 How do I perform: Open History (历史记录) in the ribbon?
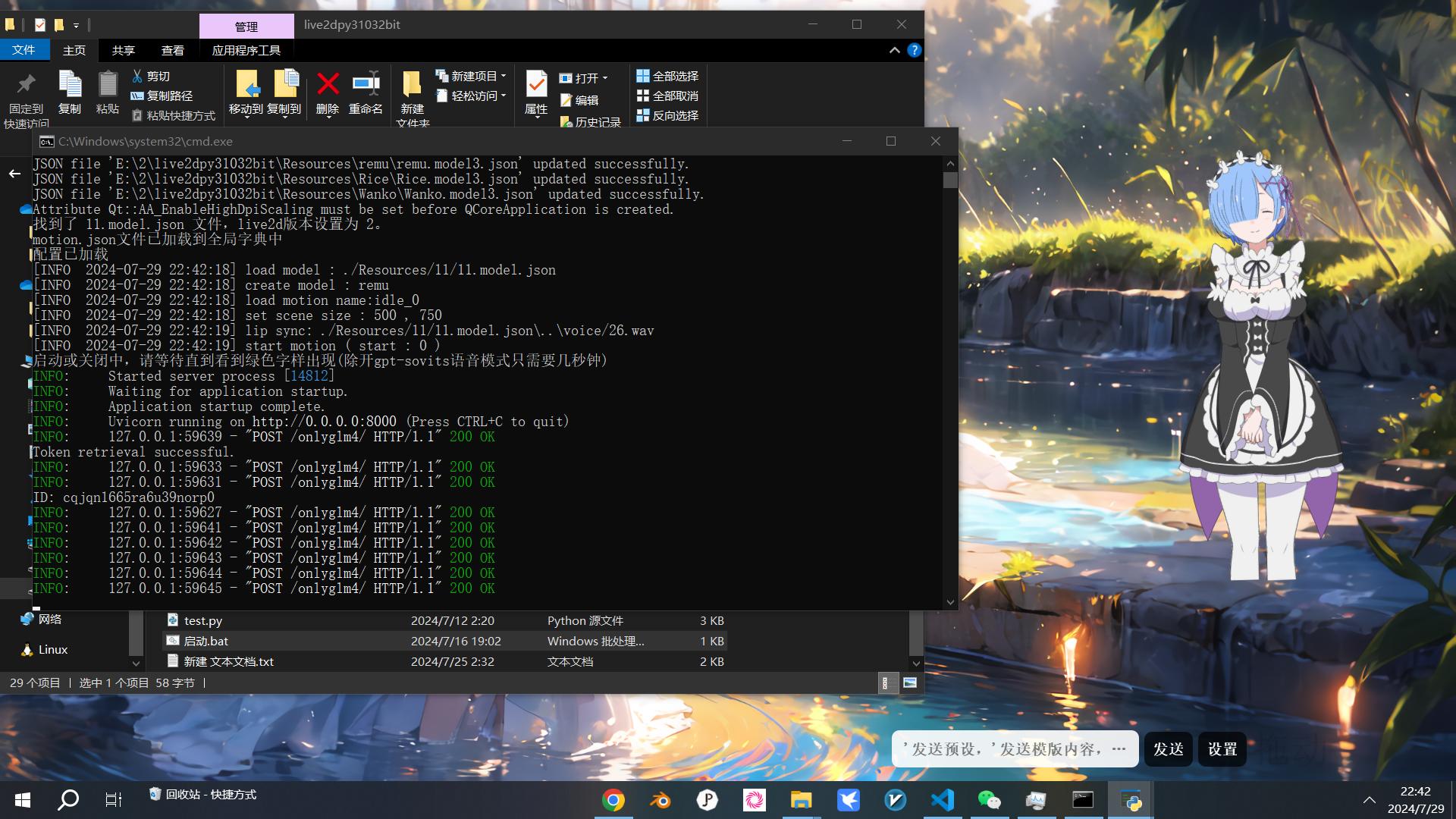click(590, 121)
